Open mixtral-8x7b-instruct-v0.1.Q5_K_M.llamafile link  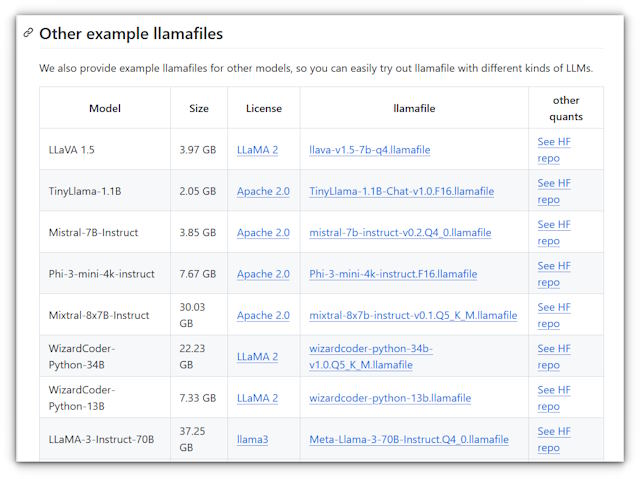413,315
